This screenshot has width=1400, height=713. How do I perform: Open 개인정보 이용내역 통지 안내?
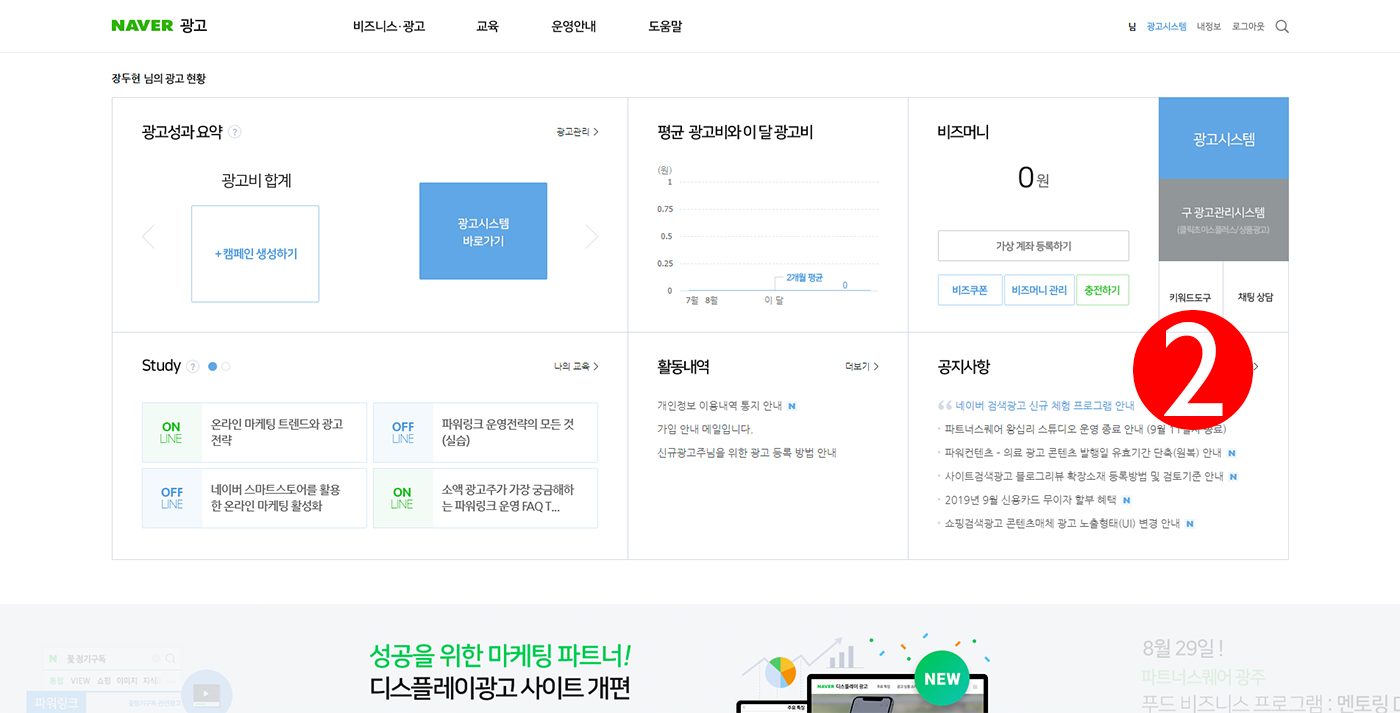[x=720, y=406]
